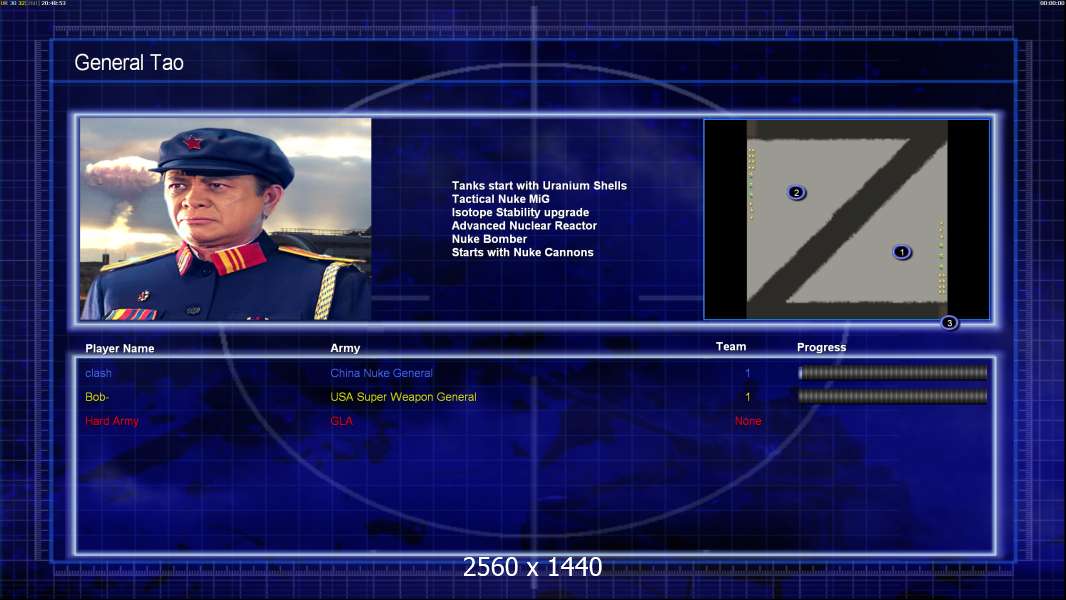Viewport: 1066px width, 600px height.
Task: Click General Tao's portrait image
Action: click(x=226, y=219)
